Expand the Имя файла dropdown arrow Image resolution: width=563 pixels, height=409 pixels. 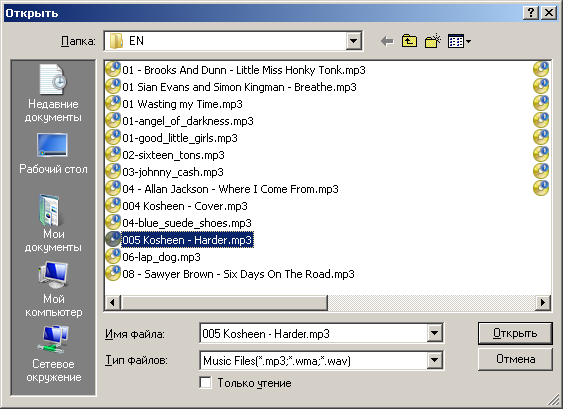coord(434,333)
